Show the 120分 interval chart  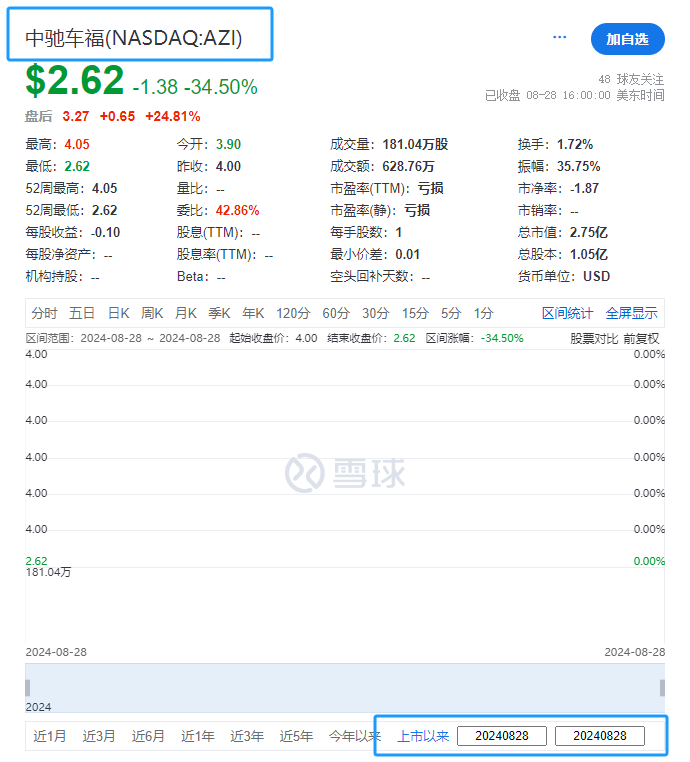pyautogui.click(x=293, y=313)
